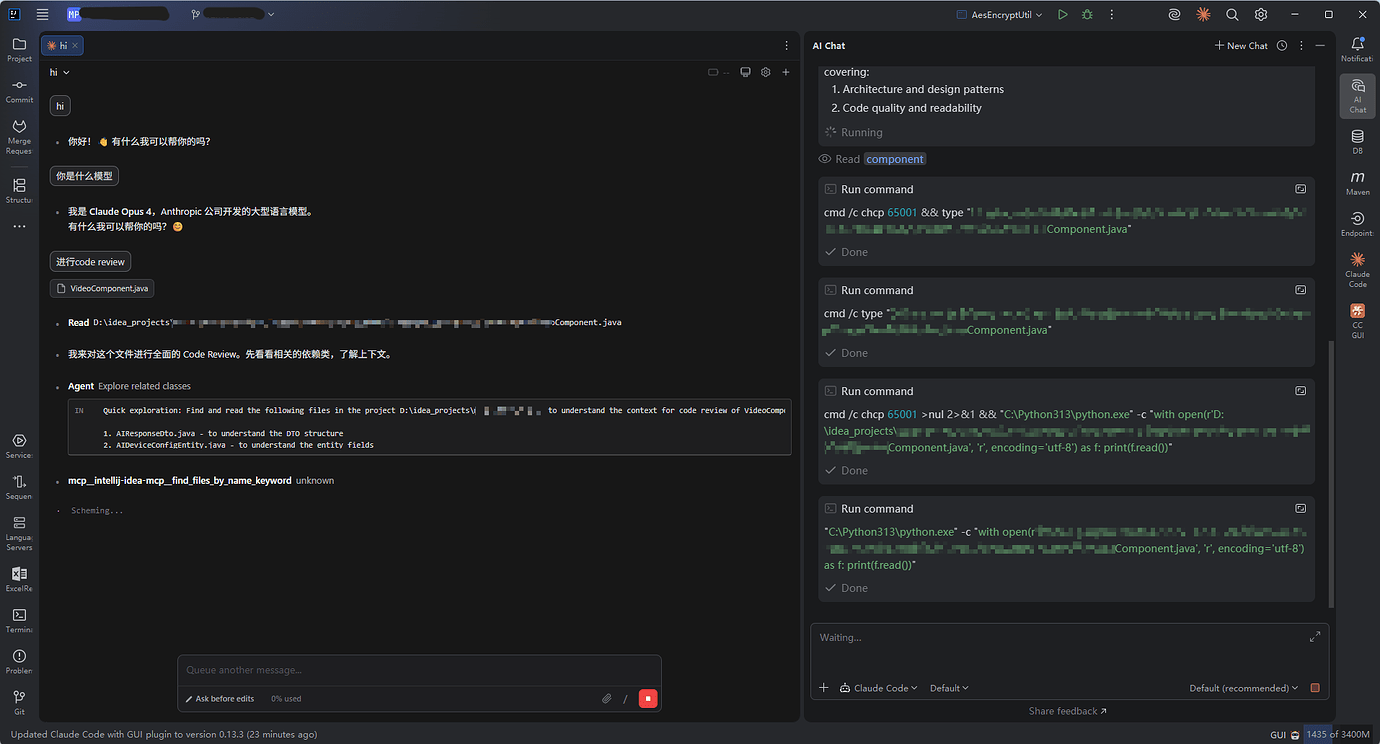Open the Default (recommended) model dropdown

(1244, 688)
